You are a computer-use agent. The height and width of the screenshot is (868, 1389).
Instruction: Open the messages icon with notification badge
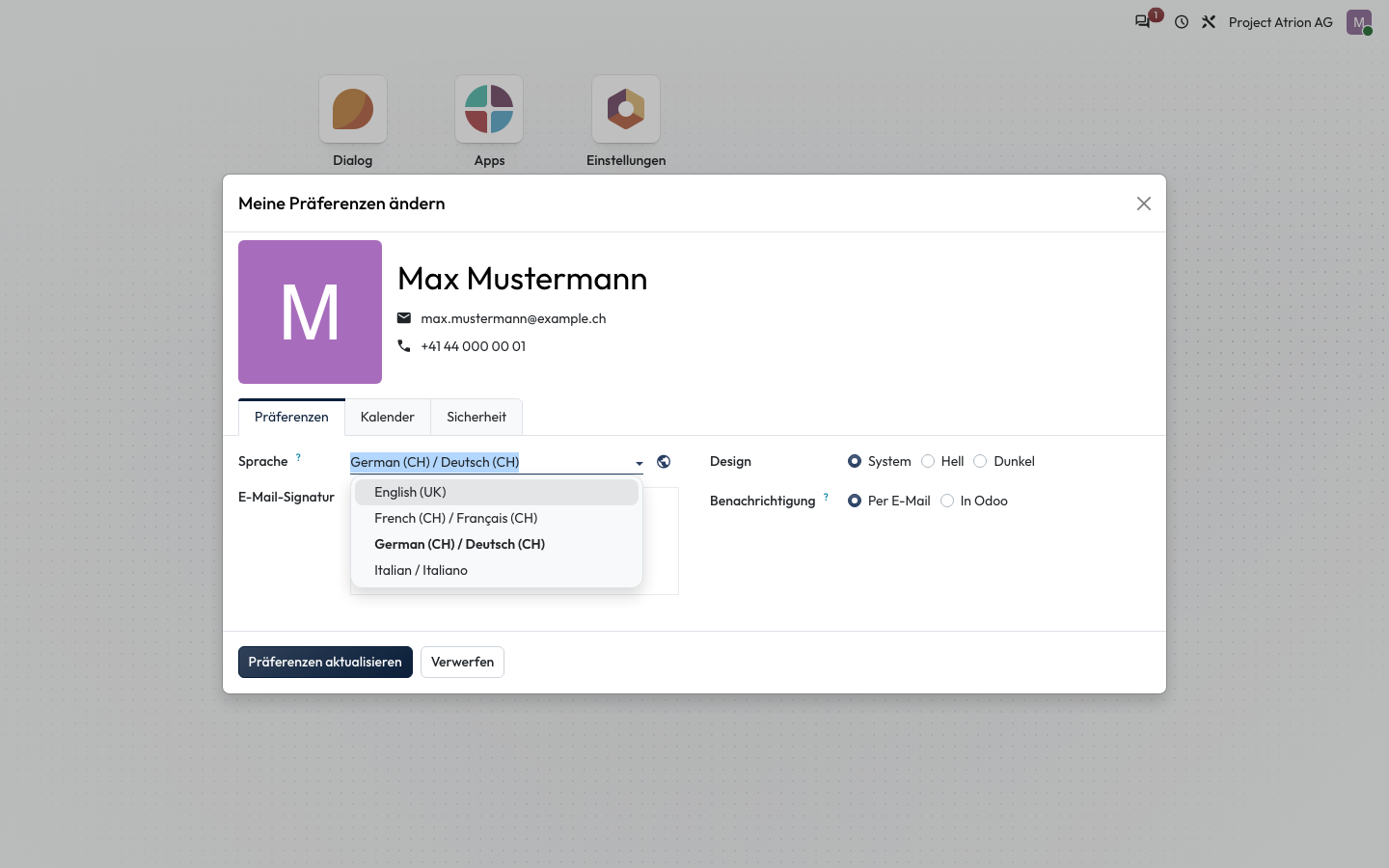(x=1144, y=21)
